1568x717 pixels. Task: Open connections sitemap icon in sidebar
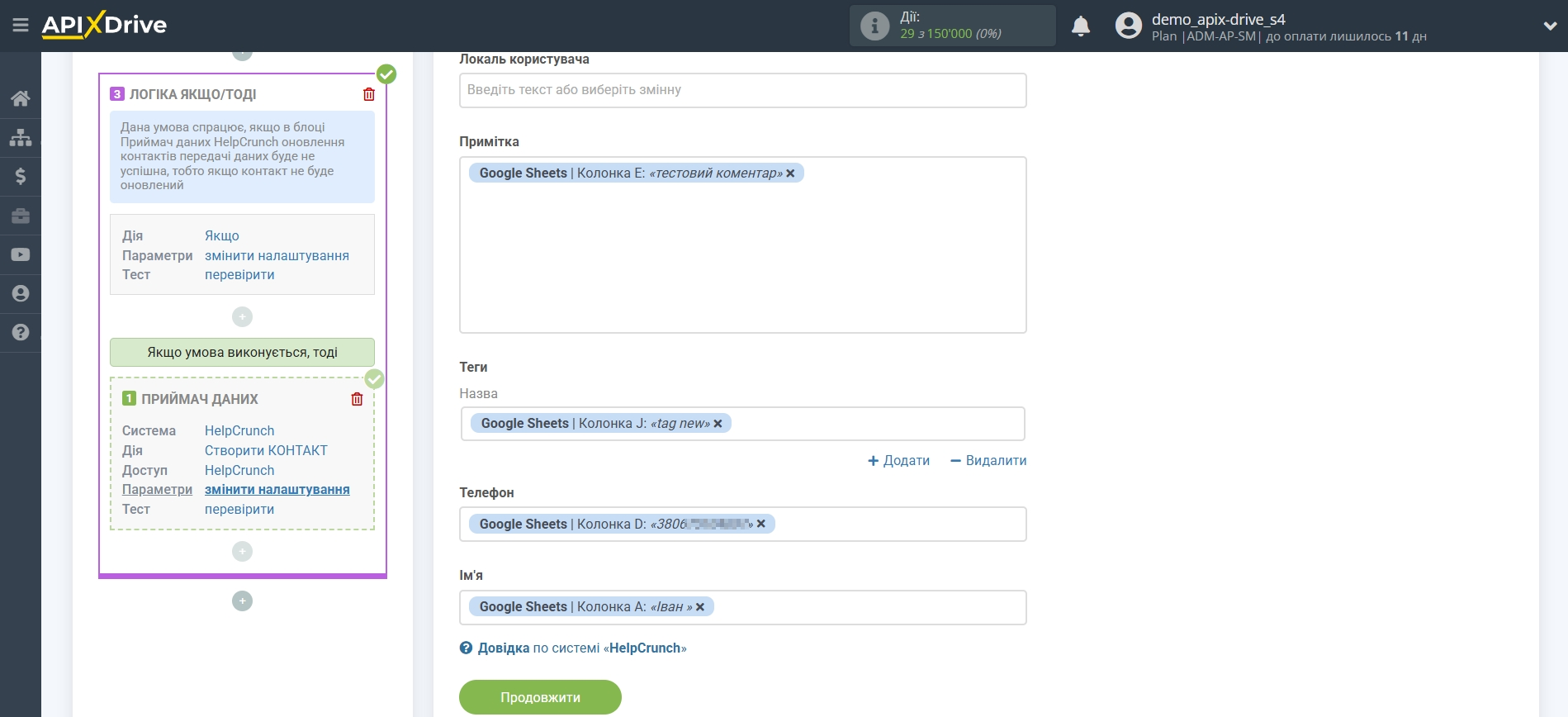tap(21, 137)
